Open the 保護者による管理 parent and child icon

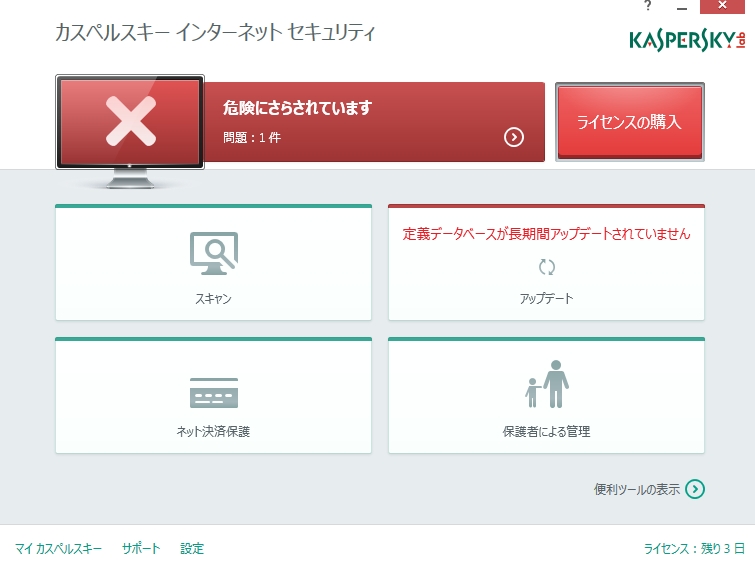[547, 384]
